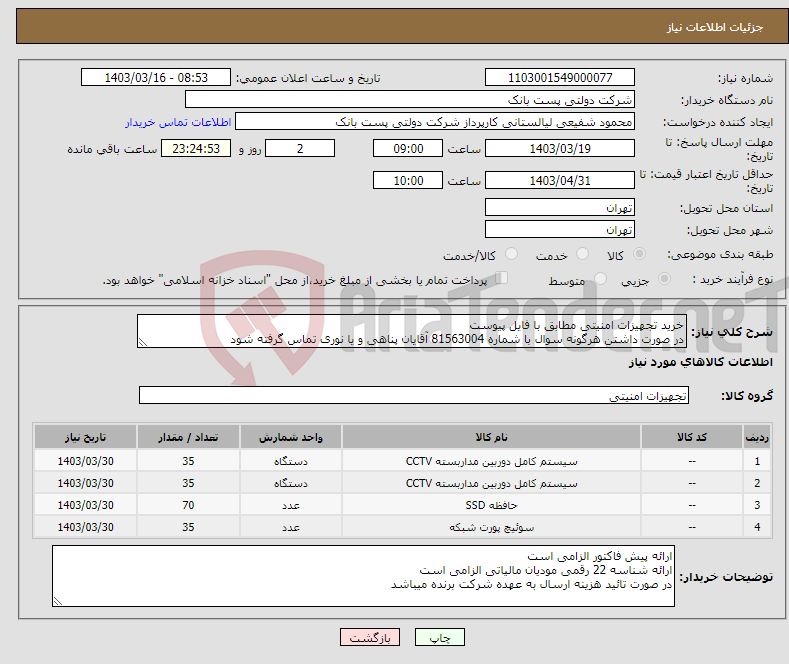Screen dimensions: 789x664
Task: Click the price validity time 10:00
Action: (408, 180)
